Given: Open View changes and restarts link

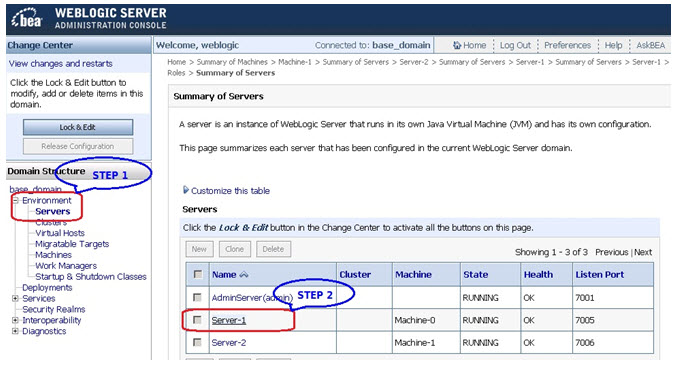Looking at the screenshot, I should tap(61, 64).
